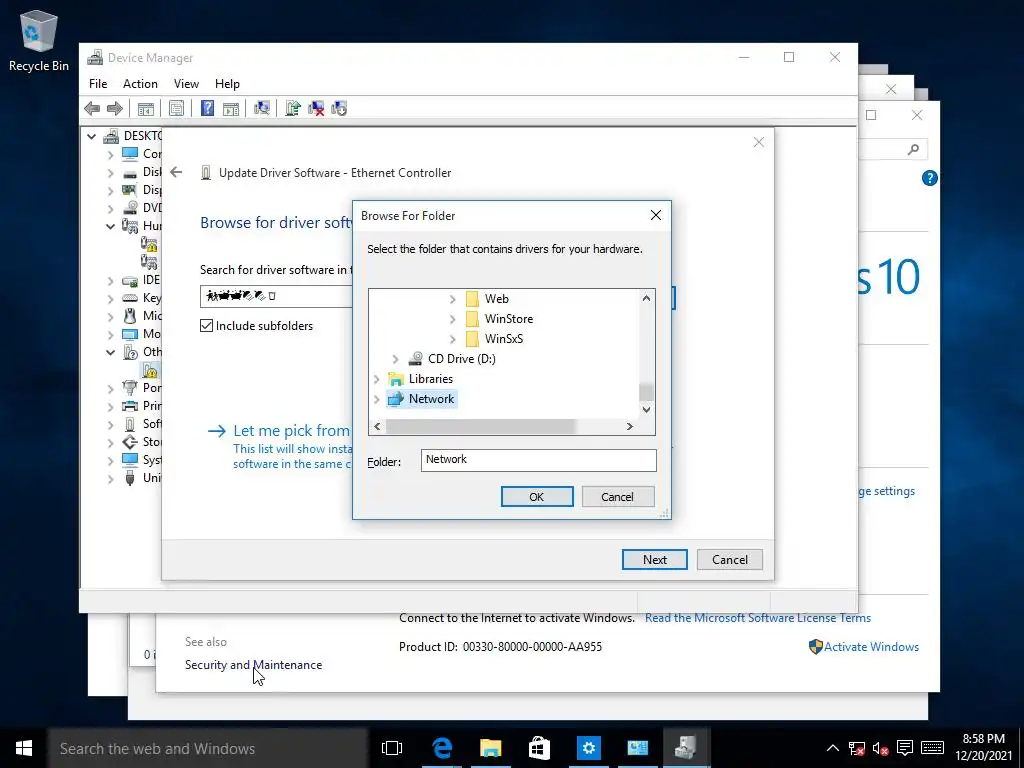Select the warning device icon under Other devices
The width and height of the screenshot is (1024, 768).
150,370
